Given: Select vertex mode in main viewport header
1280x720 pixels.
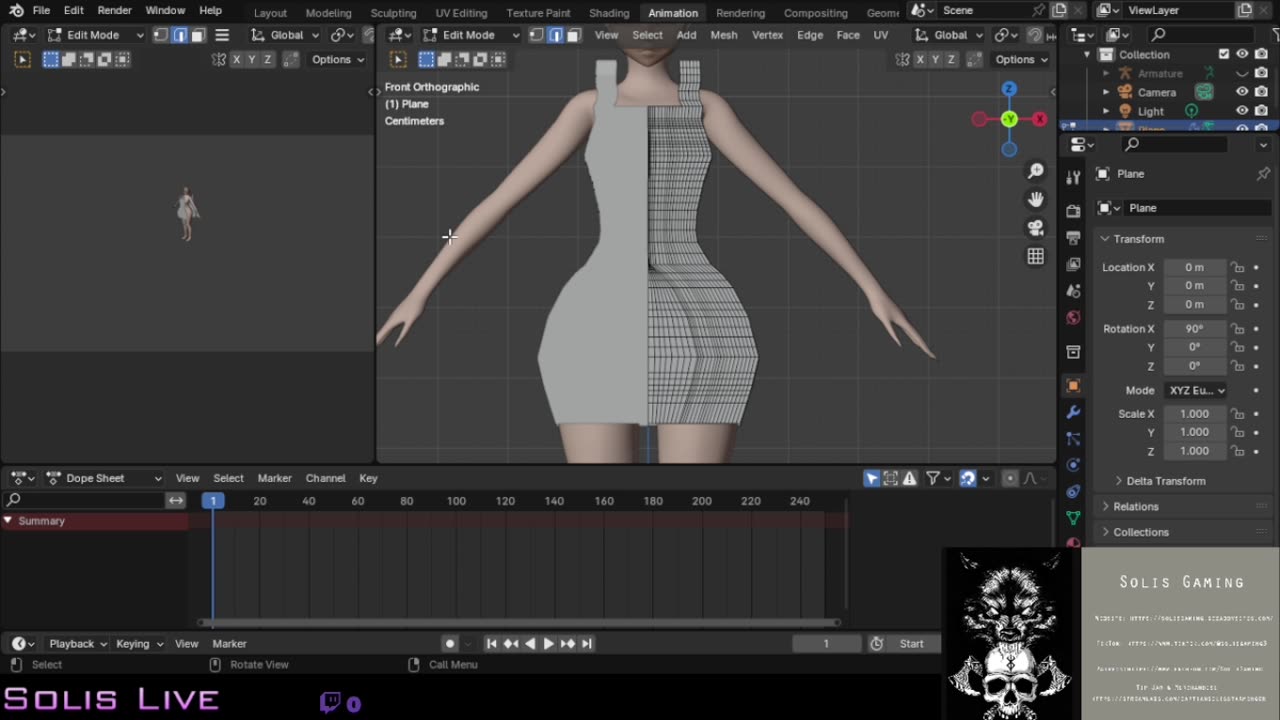Looking at the screenshot, I should pos(536,35).
